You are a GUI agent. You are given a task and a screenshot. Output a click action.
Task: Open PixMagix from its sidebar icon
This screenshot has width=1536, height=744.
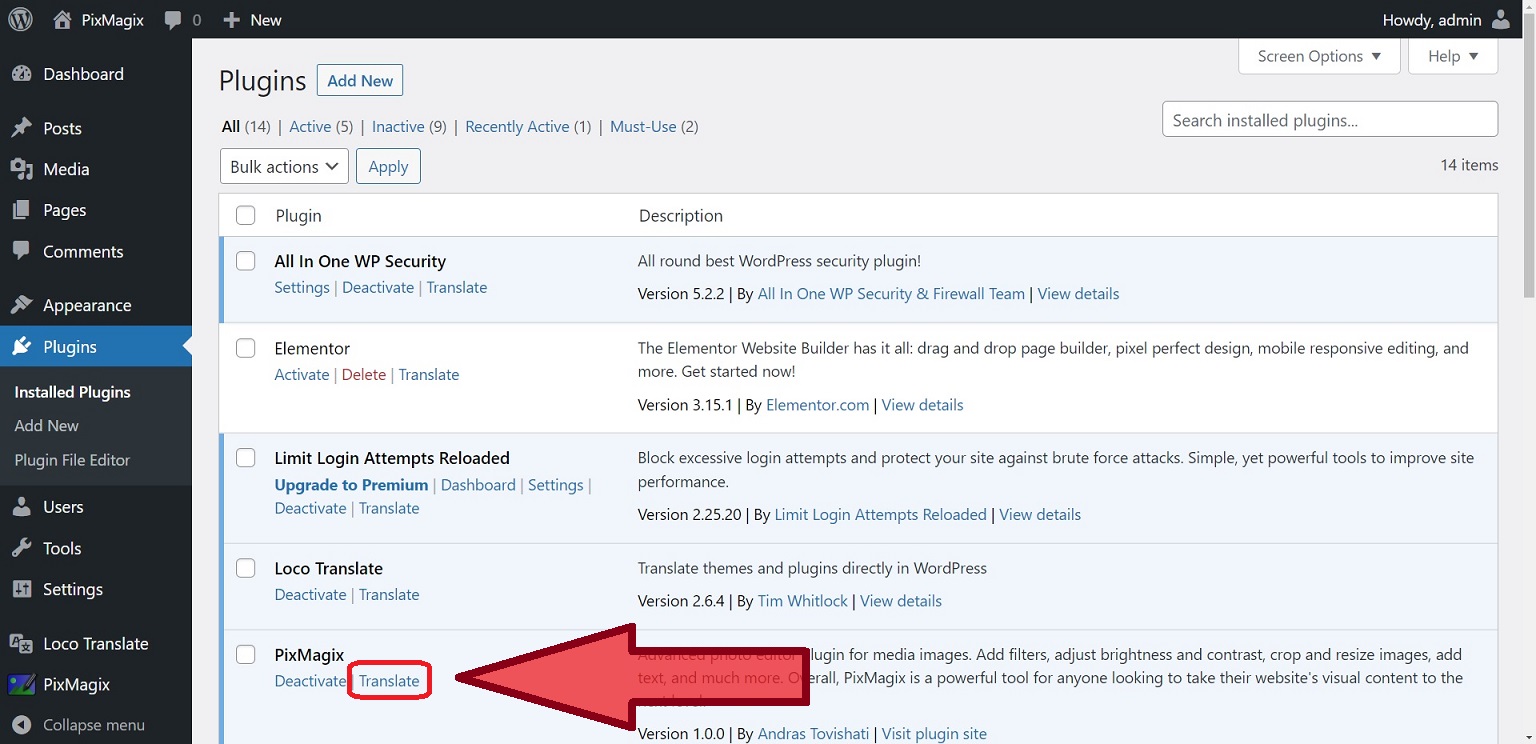click(x=21, y=685)
